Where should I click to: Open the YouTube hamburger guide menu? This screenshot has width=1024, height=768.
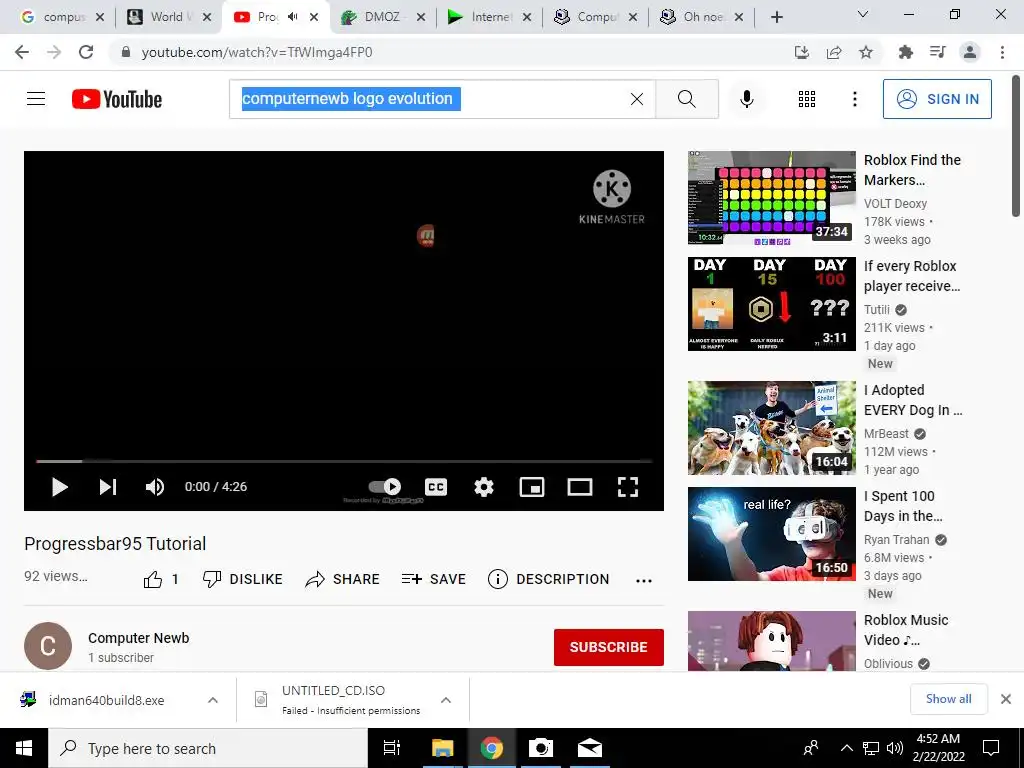36,99
